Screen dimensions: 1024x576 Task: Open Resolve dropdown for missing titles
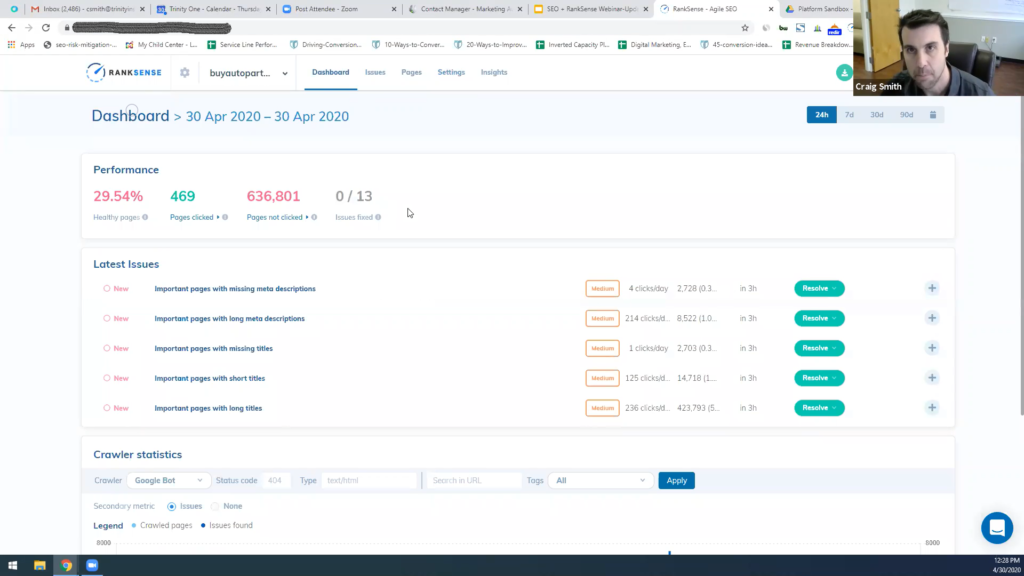tap(819, 348)
